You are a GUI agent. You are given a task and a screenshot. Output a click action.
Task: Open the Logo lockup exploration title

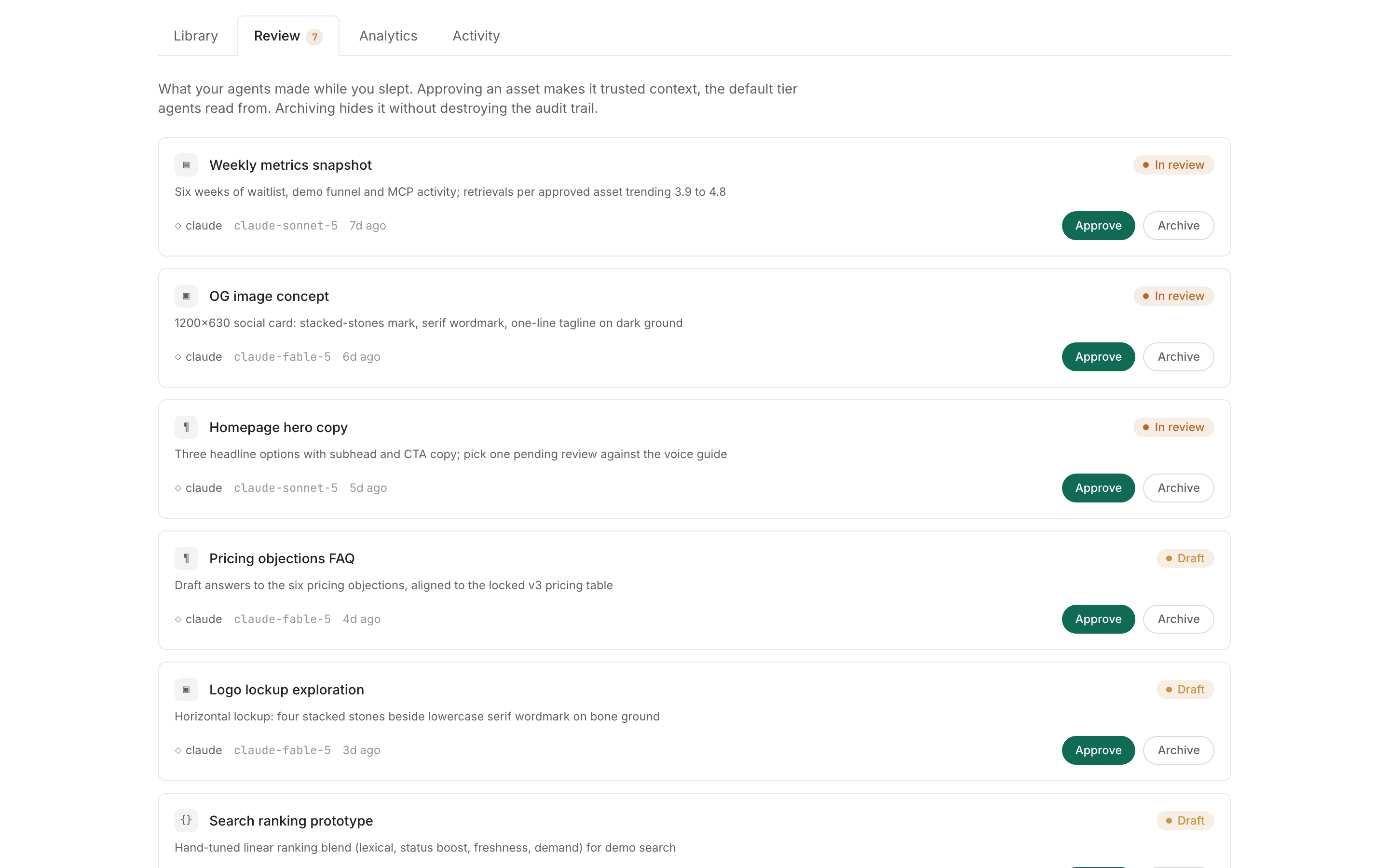coord(286,690)
